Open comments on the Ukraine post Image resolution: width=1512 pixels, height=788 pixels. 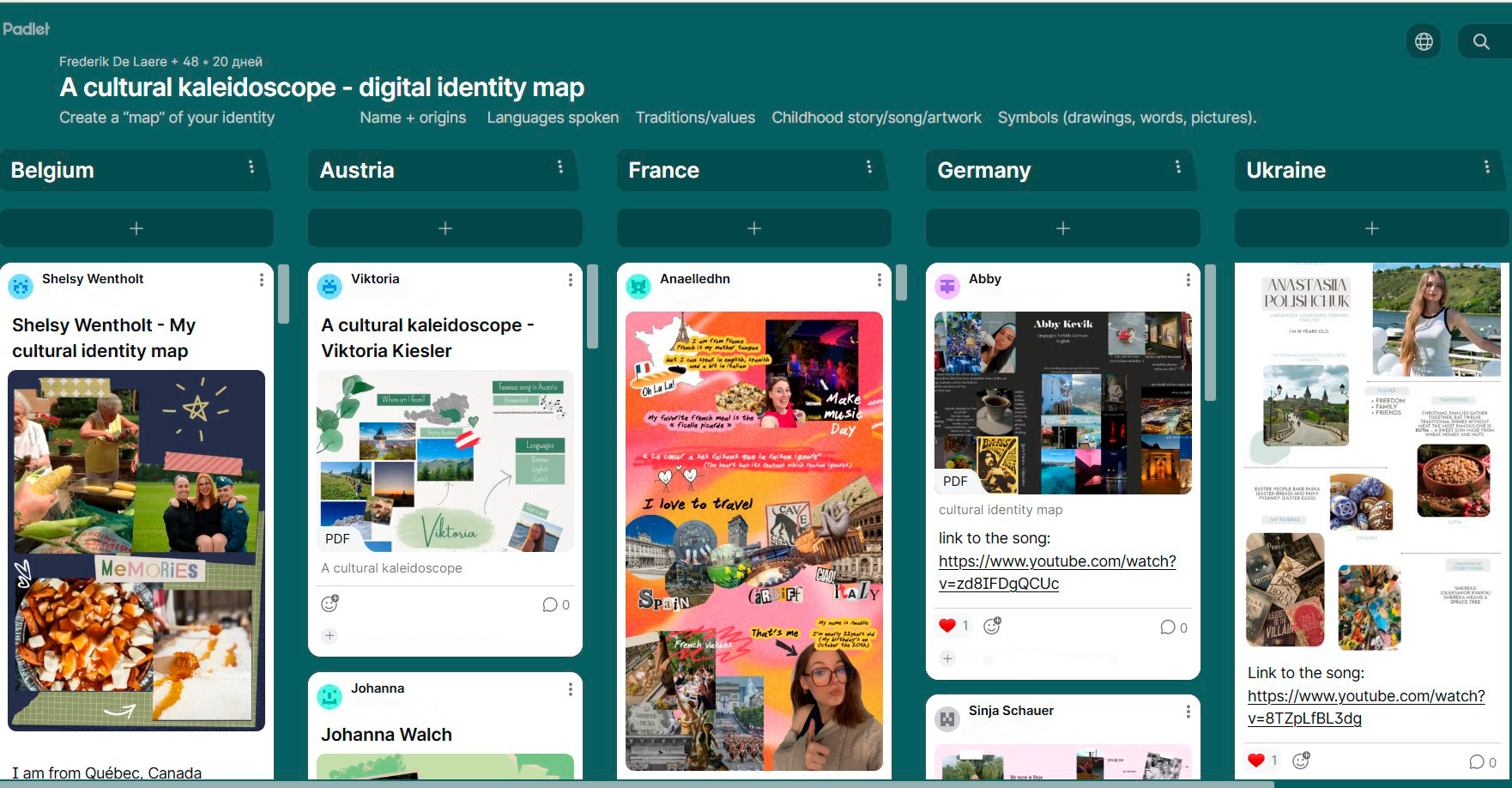tap(1482, 762)
